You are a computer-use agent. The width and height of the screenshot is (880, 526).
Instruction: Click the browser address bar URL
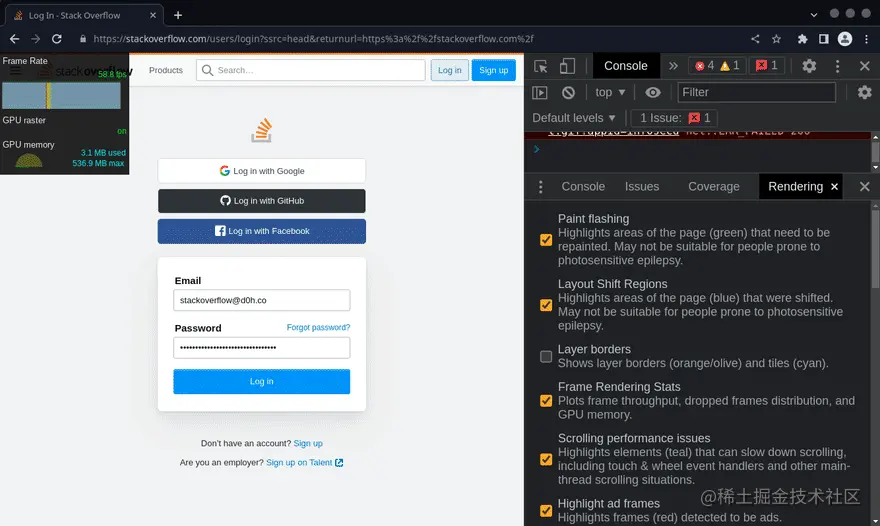(313, 39)
